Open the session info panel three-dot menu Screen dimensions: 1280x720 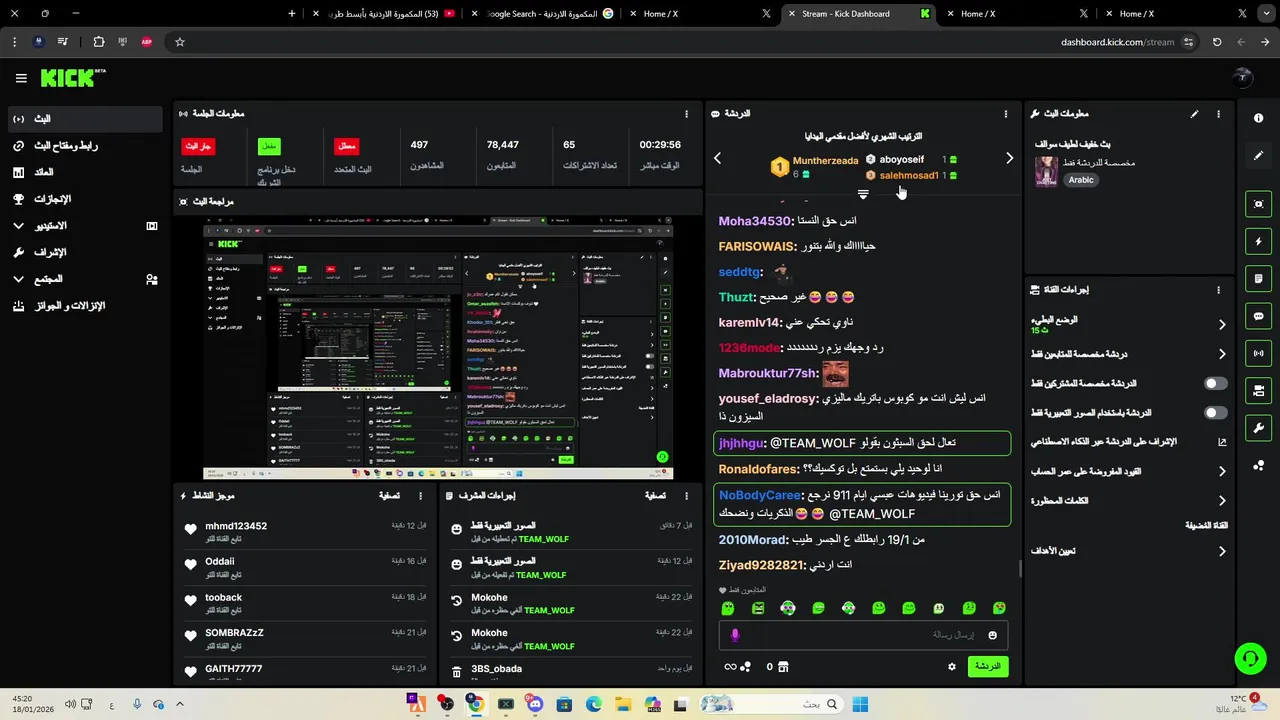(686, 114)
